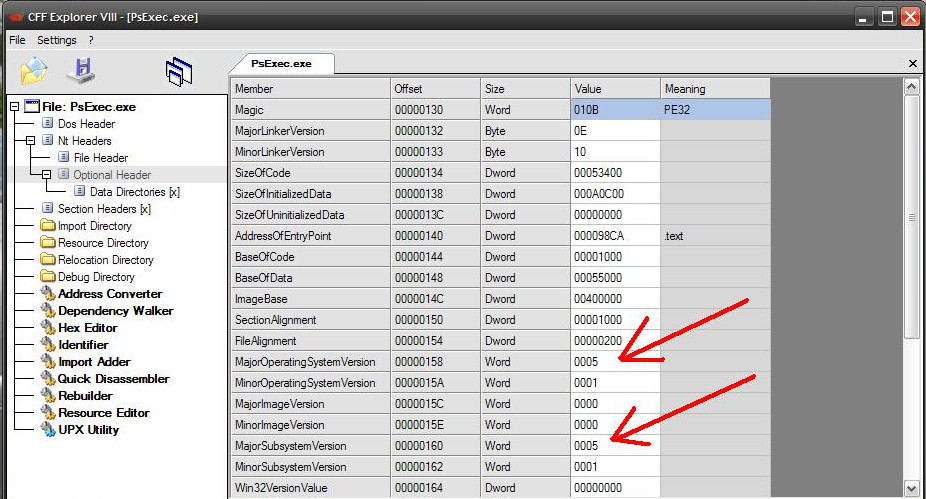Click the SectionAlignment member cell
The width and height of the screenshot is (926, 499).
click(x=310, y=320)
